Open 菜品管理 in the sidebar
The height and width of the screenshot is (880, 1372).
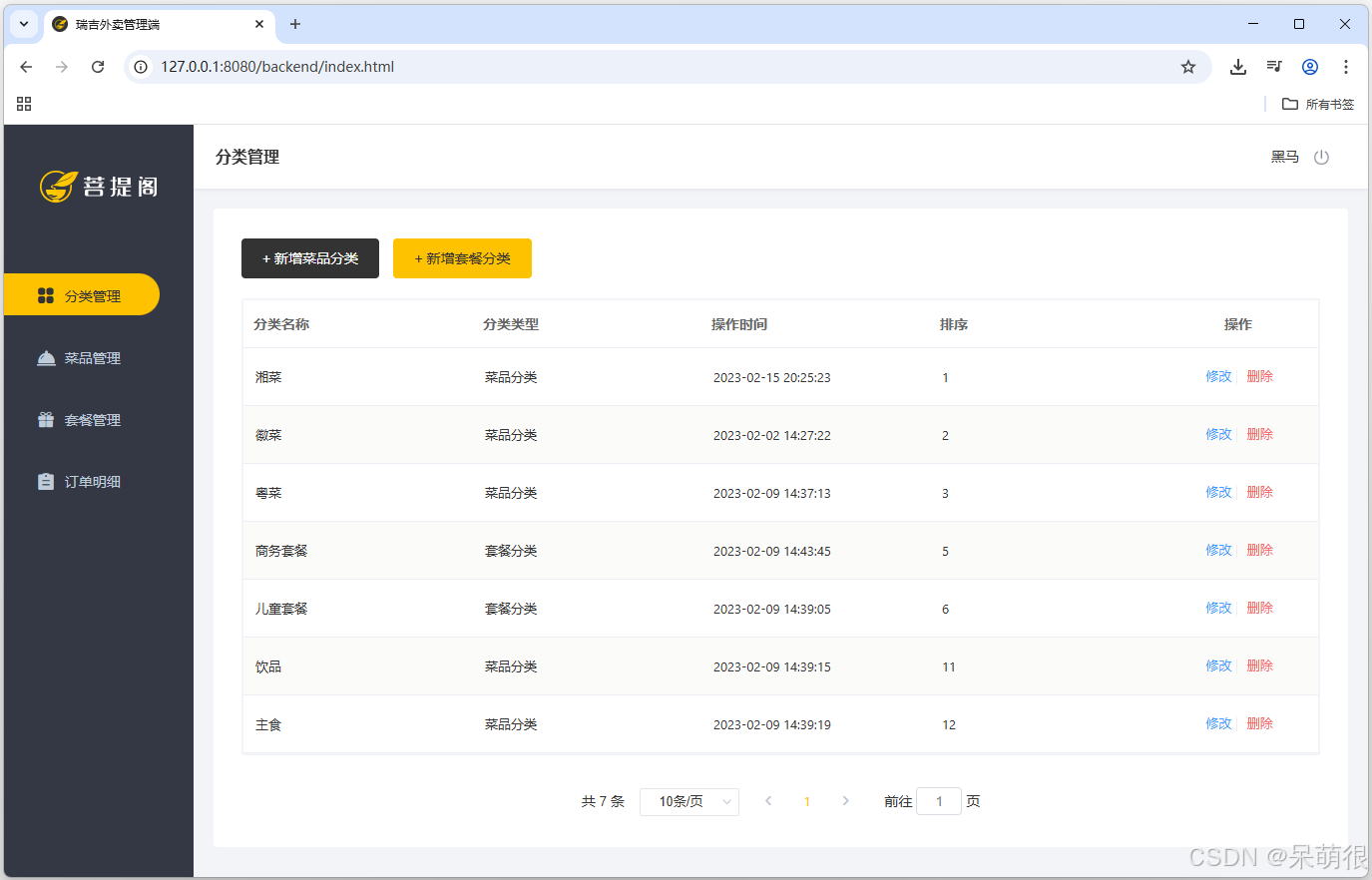point(82,358)
